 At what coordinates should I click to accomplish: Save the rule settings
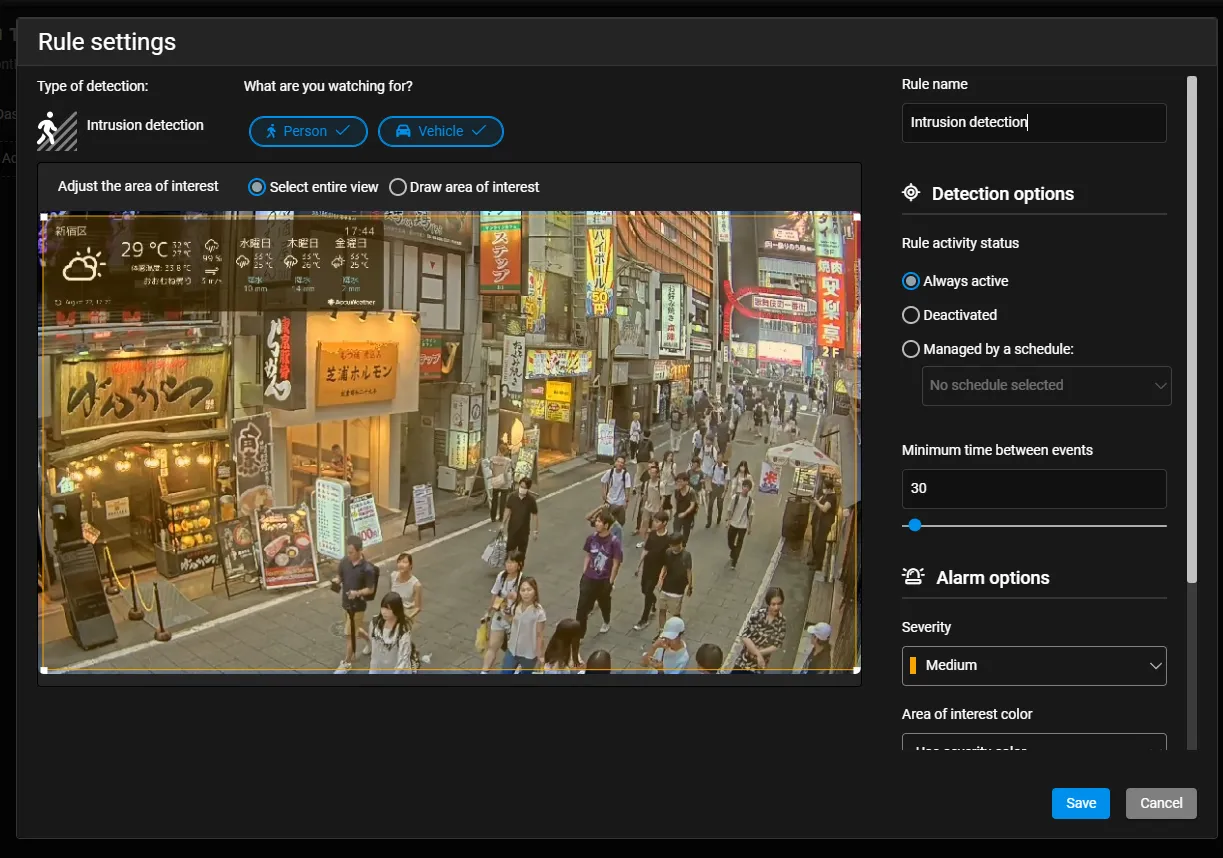coord(1081,803)
